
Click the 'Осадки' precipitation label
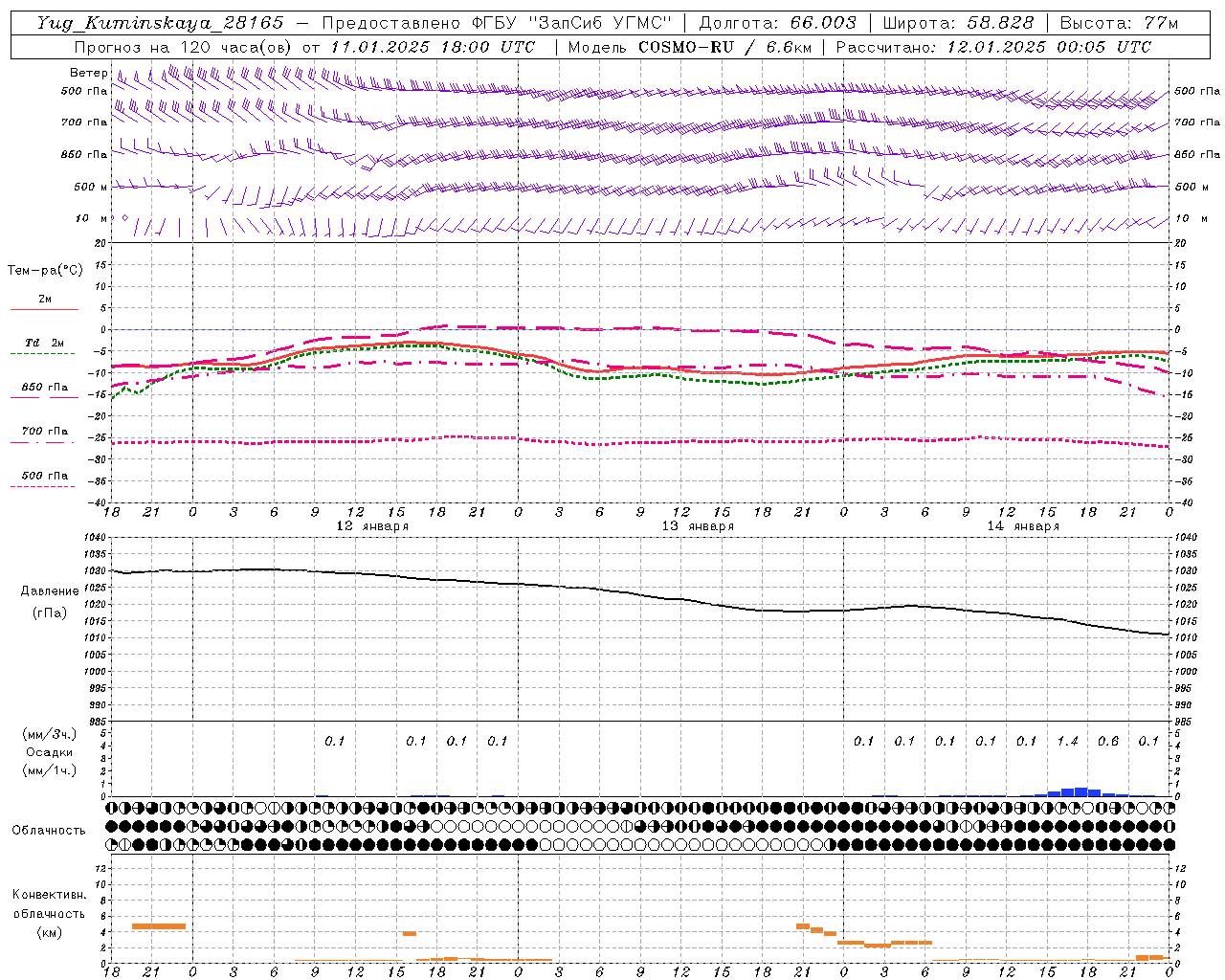coord(47,752)
